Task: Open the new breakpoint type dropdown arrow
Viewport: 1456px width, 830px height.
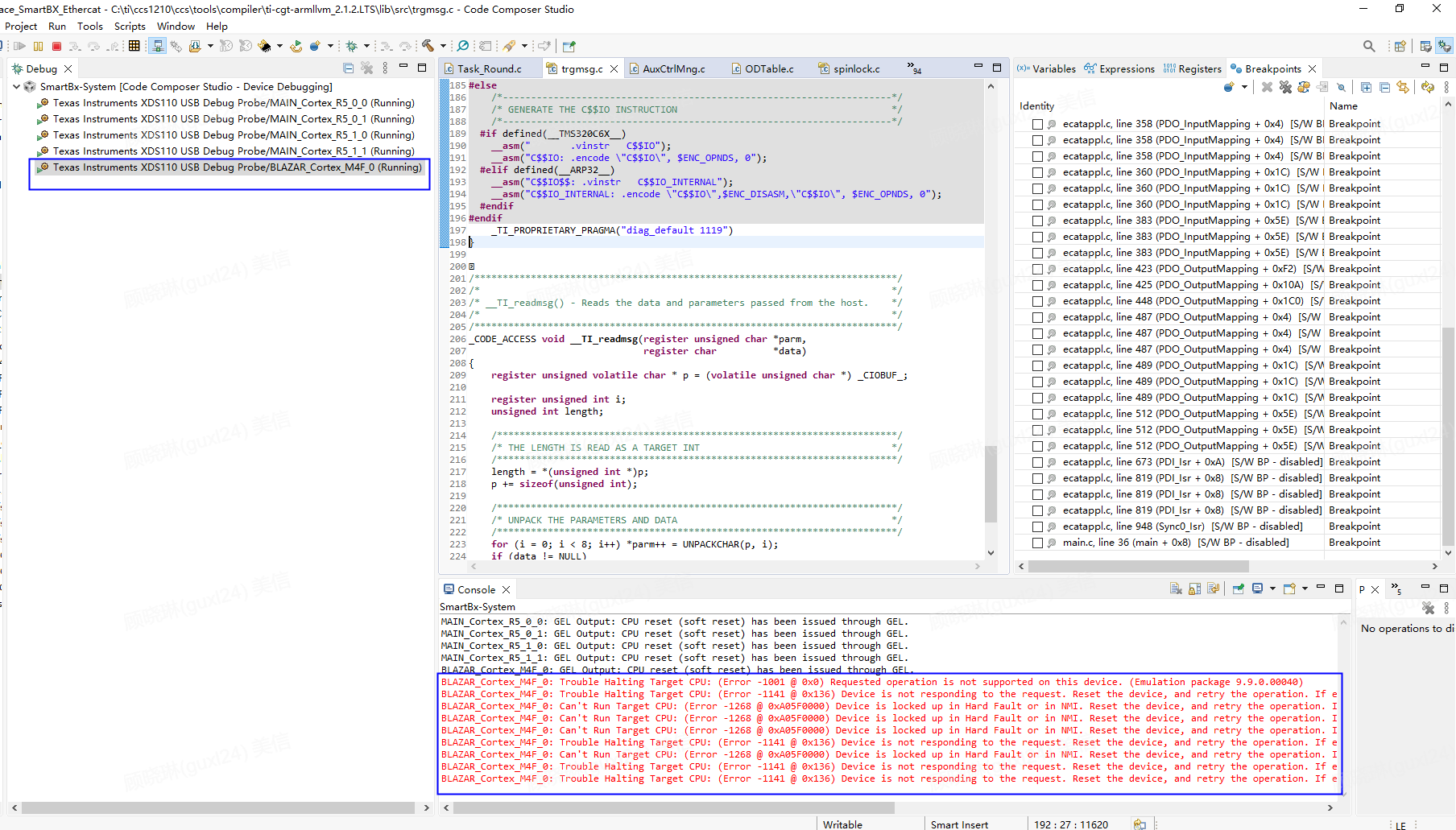Action: 1244,87
